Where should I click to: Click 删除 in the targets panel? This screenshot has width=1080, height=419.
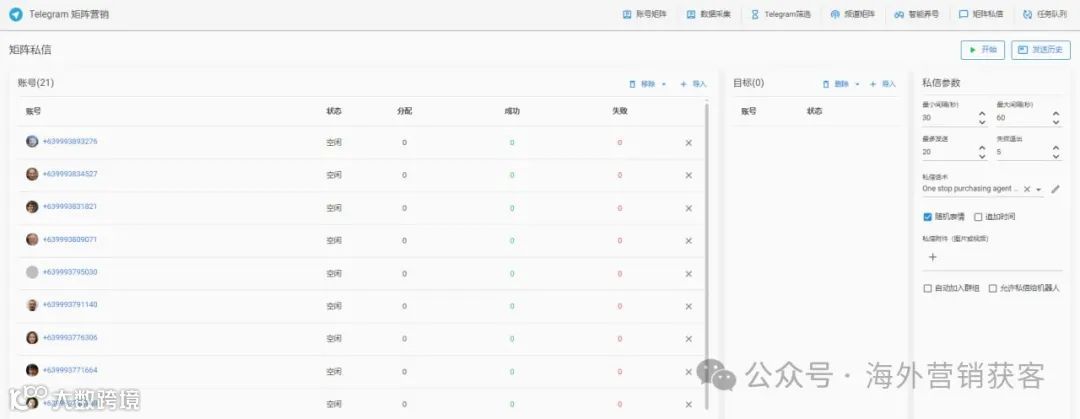tap(836, 84)
